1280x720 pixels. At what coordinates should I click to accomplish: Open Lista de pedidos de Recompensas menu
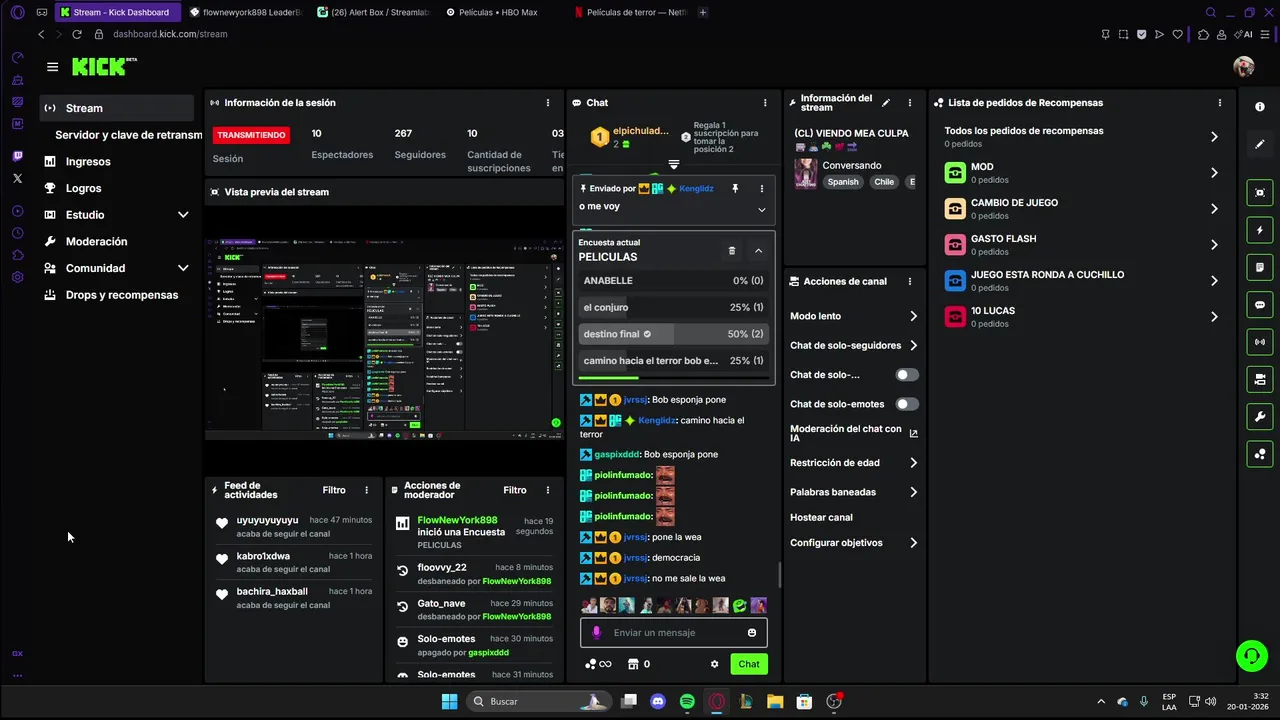(x=1220, y=103)
